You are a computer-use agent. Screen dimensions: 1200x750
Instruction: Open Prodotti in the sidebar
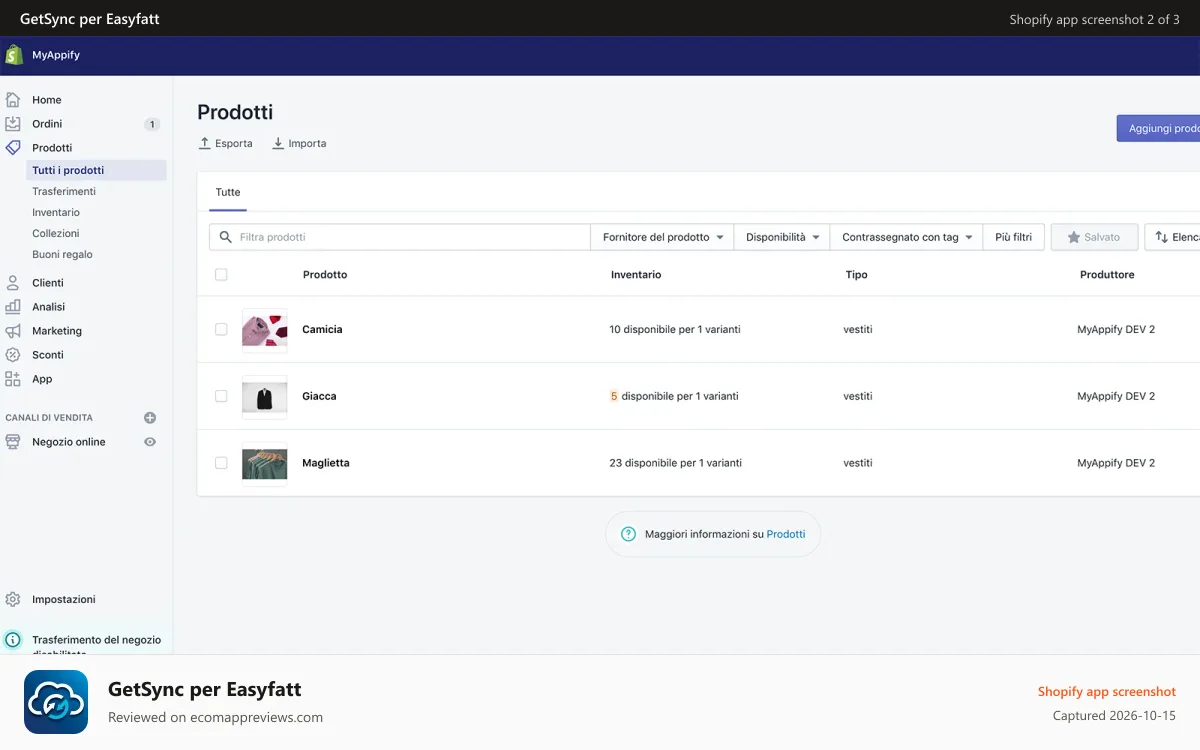click(x=52, y=148)
